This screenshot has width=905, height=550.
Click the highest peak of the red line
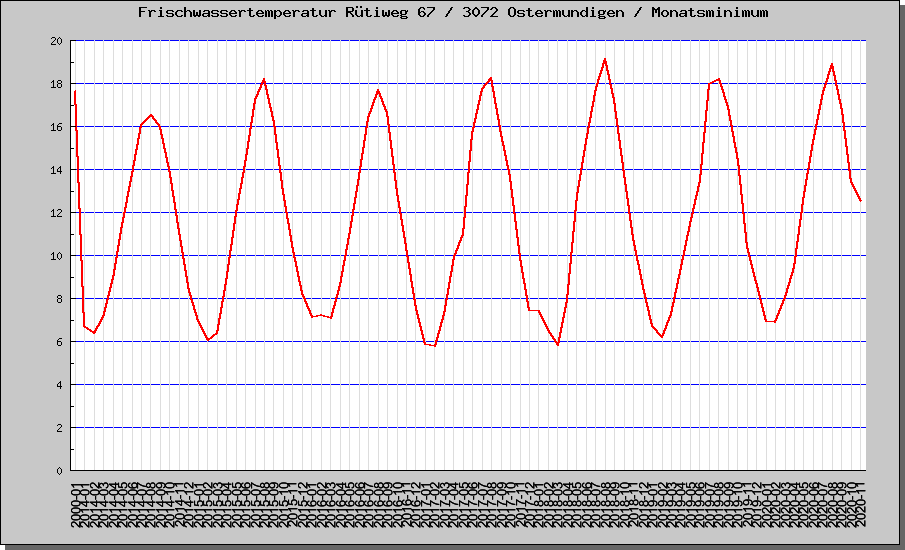pos(605,59)
